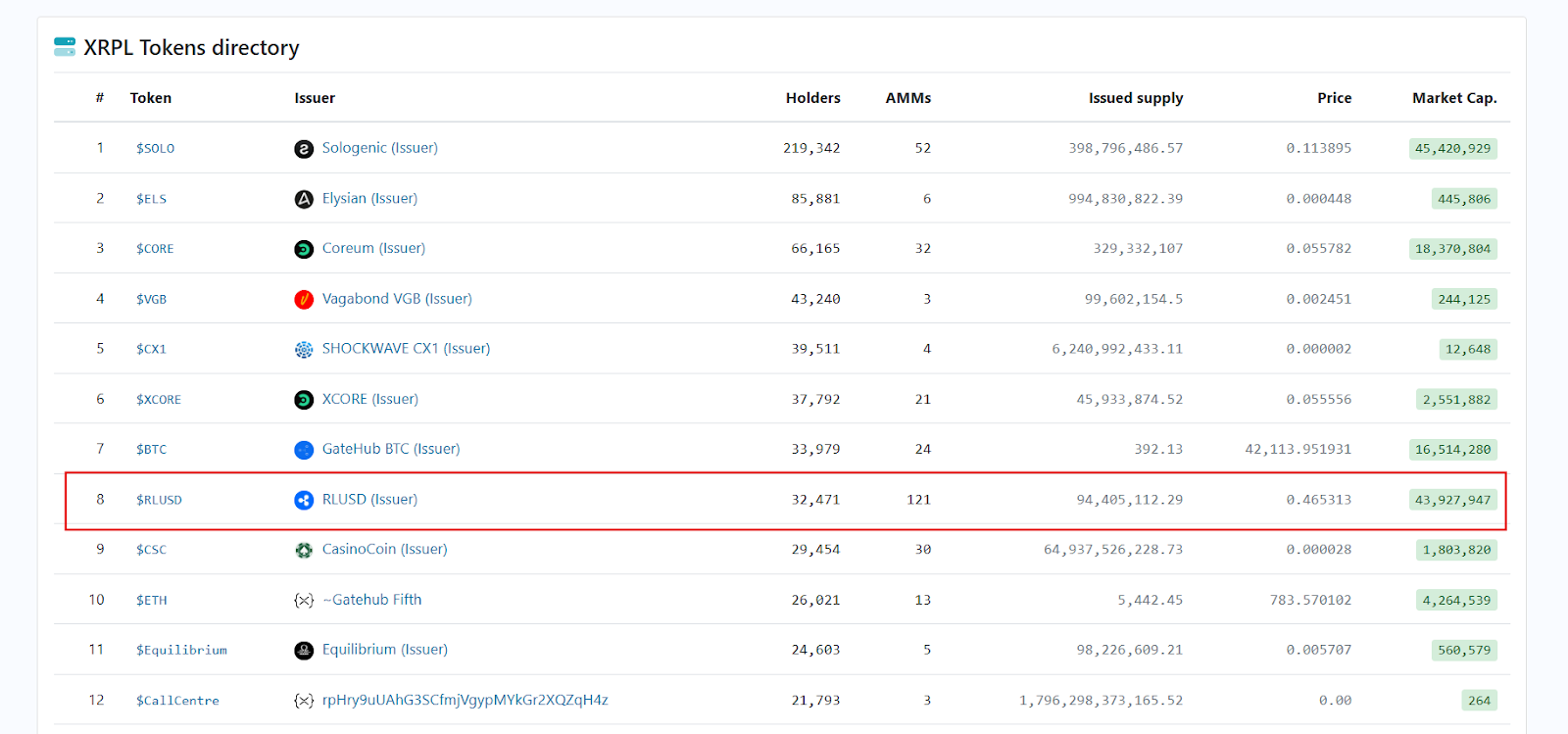The height and width of the screenshot is (734, 1568).
Task: Click the Price column header
Action: [x=1335, y=98]
